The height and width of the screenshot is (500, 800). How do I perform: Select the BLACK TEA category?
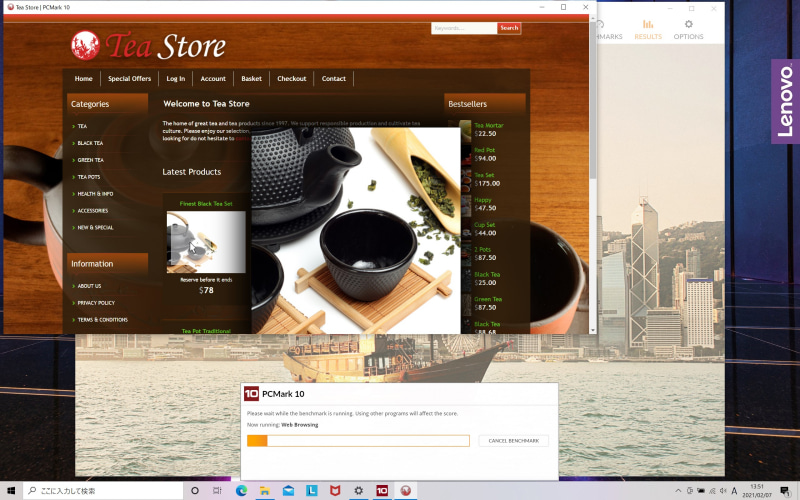coord(90,143)
